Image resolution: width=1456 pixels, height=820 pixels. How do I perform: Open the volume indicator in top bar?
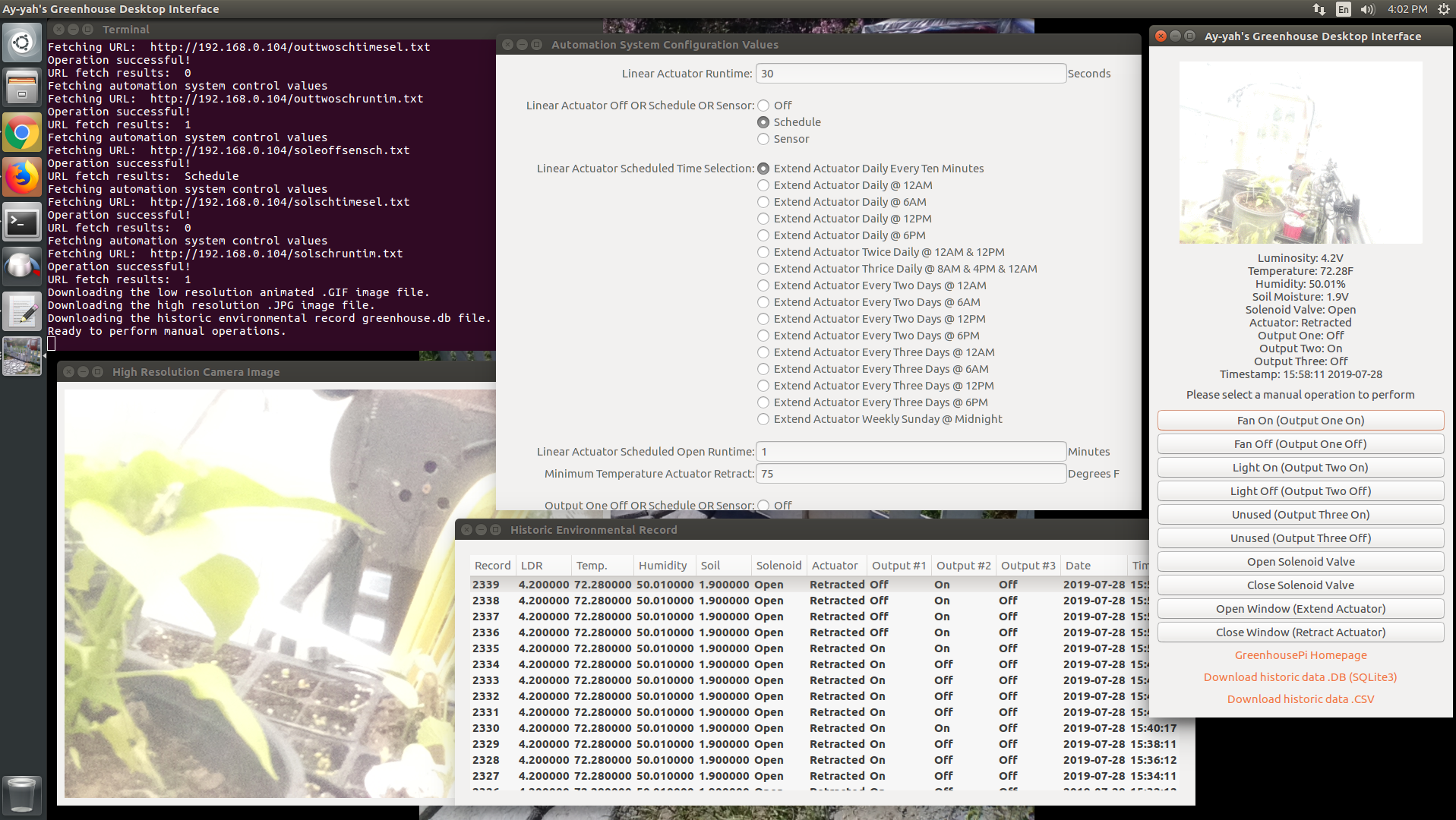click(x=1368, y=9)
